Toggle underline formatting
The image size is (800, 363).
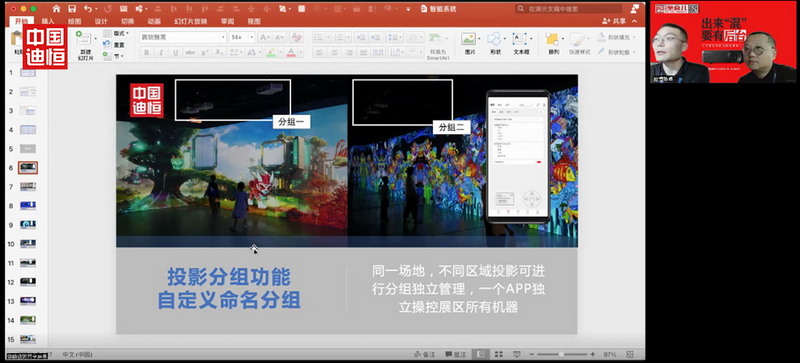point(176,53)
